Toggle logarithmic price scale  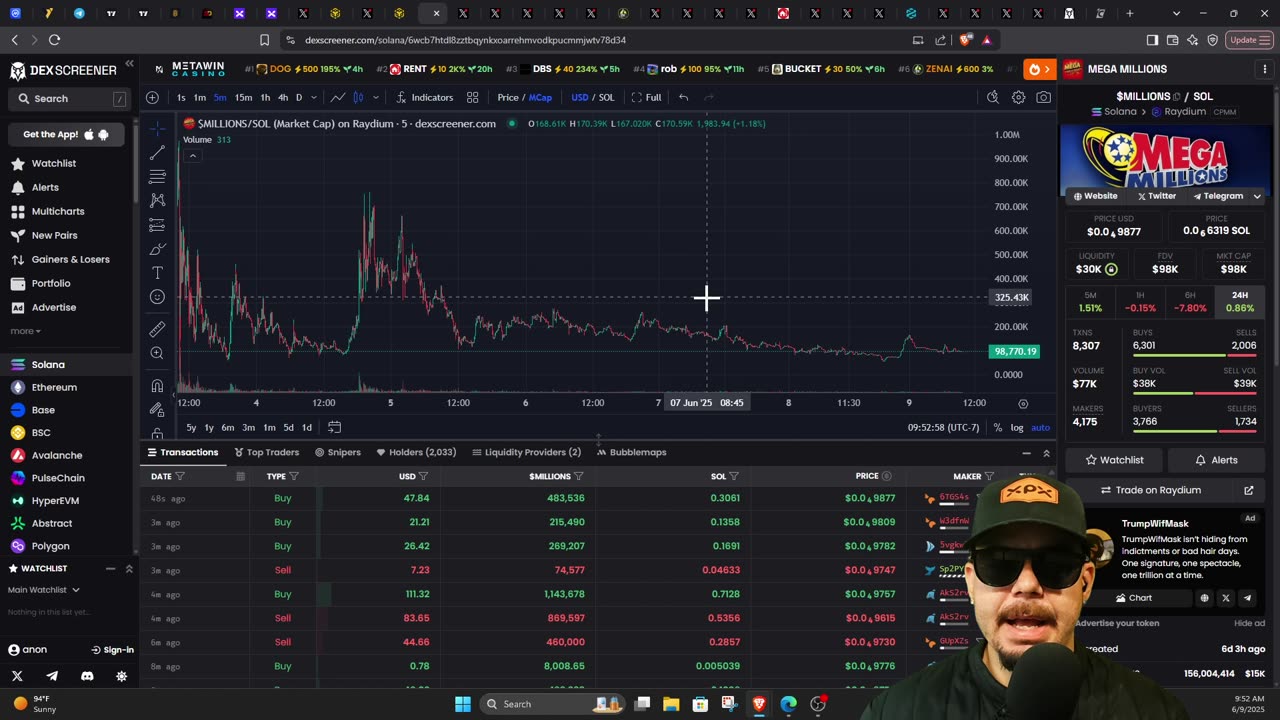[1017, 428]
